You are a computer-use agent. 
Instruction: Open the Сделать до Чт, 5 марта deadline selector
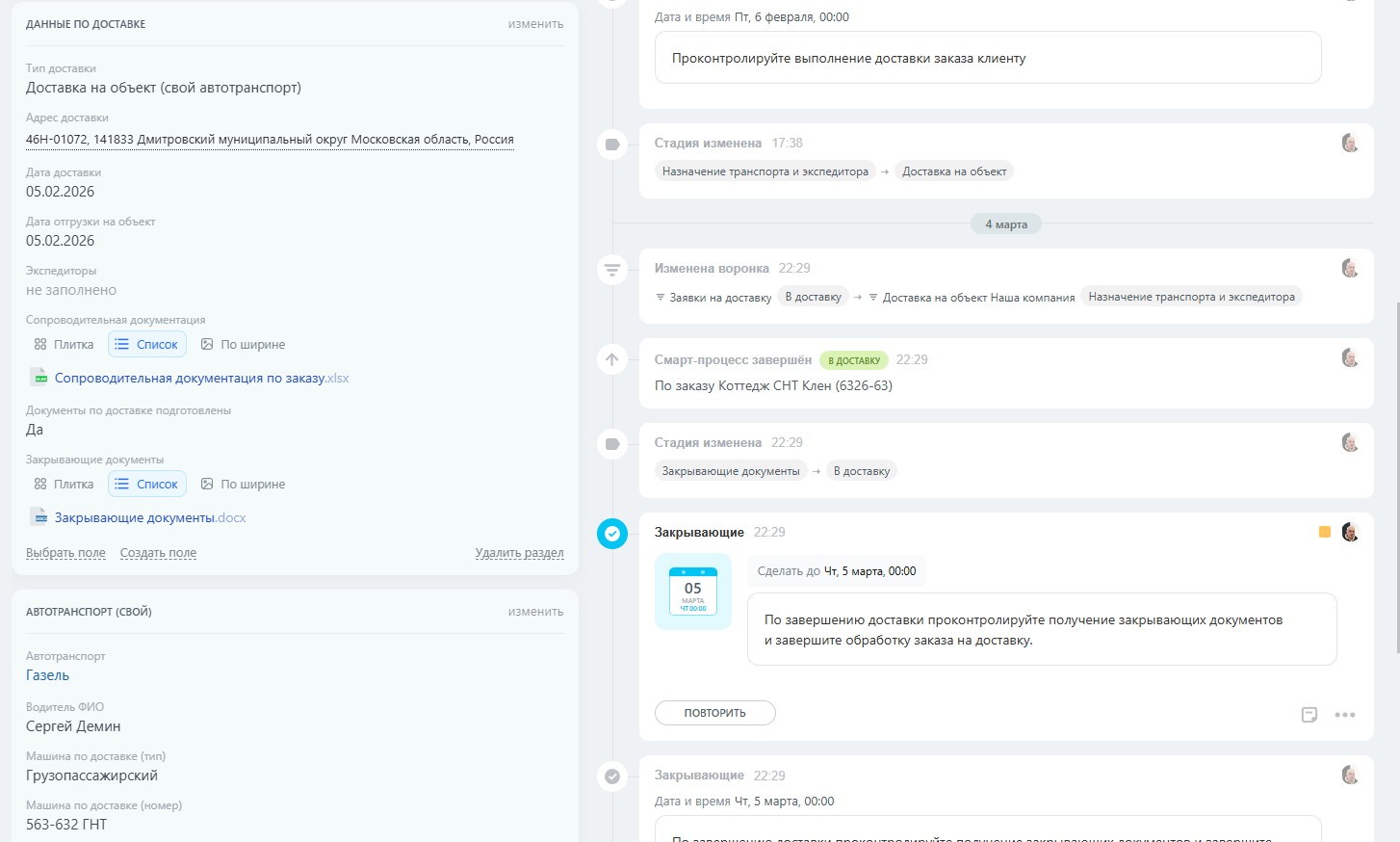coord(837,571)
